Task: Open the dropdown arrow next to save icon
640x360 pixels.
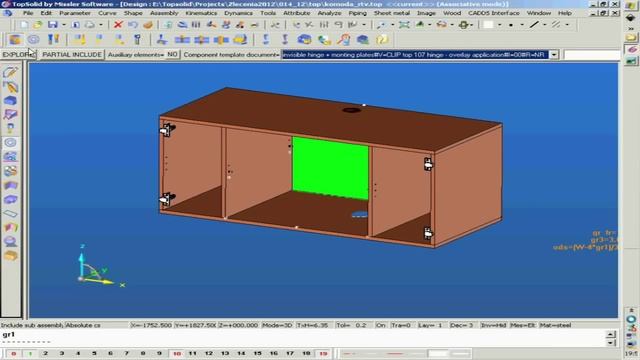Action: point(64,25)
